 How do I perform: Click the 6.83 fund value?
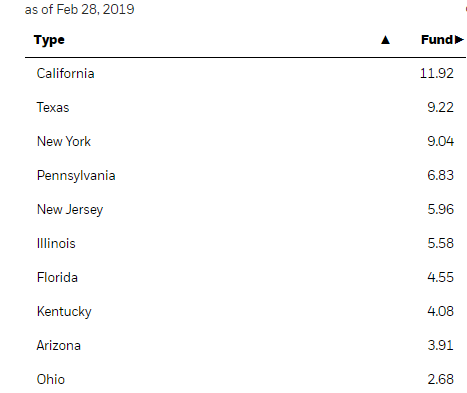point(441,175)
